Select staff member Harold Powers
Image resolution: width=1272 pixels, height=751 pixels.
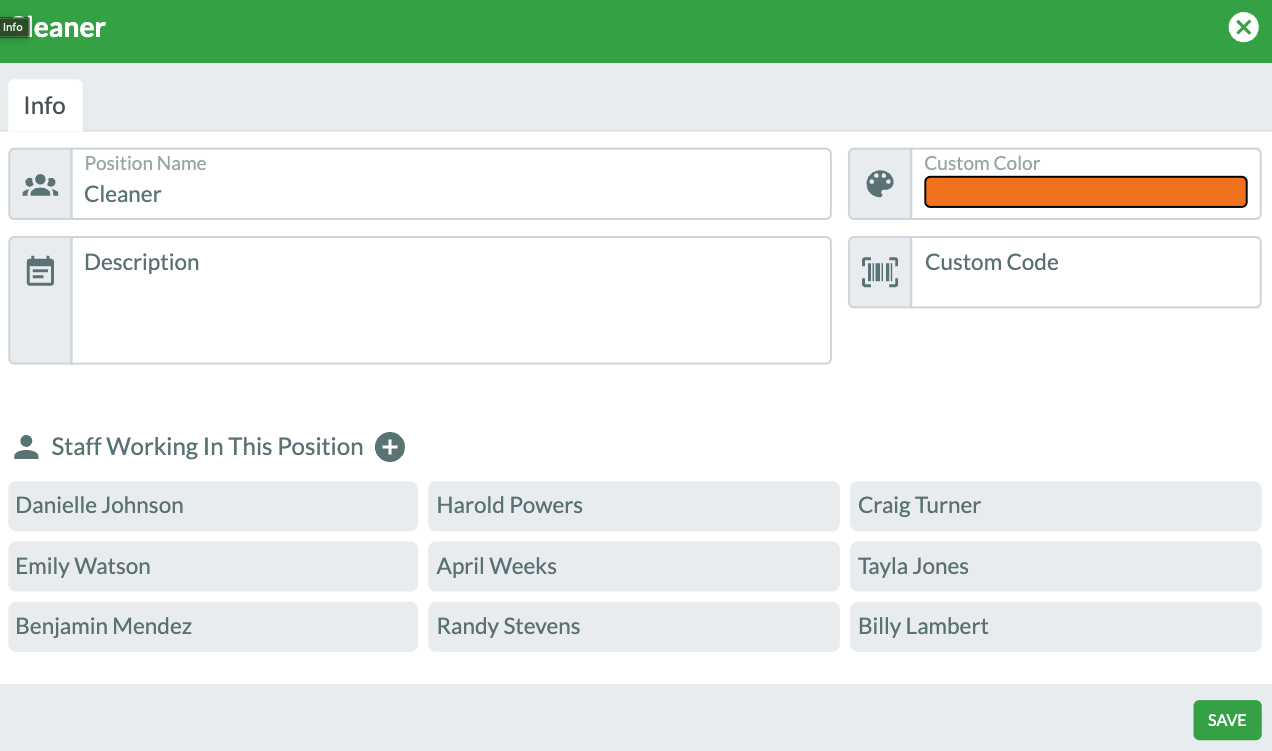tap(634, 506)
